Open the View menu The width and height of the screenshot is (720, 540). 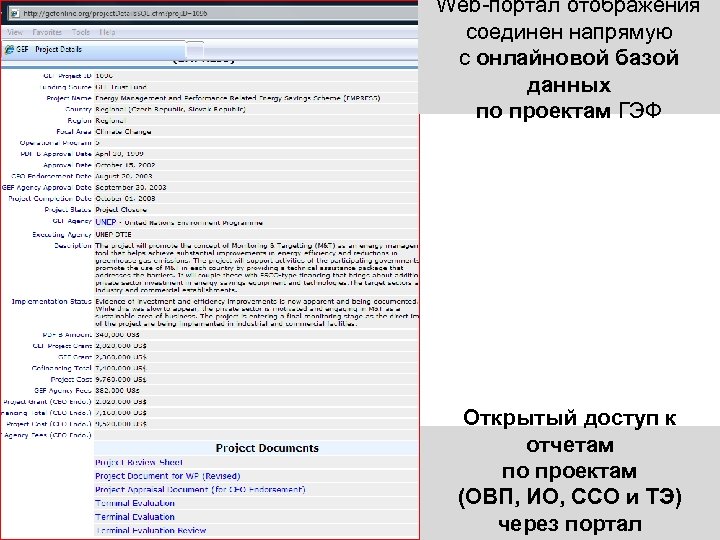[x=15, y=32]
